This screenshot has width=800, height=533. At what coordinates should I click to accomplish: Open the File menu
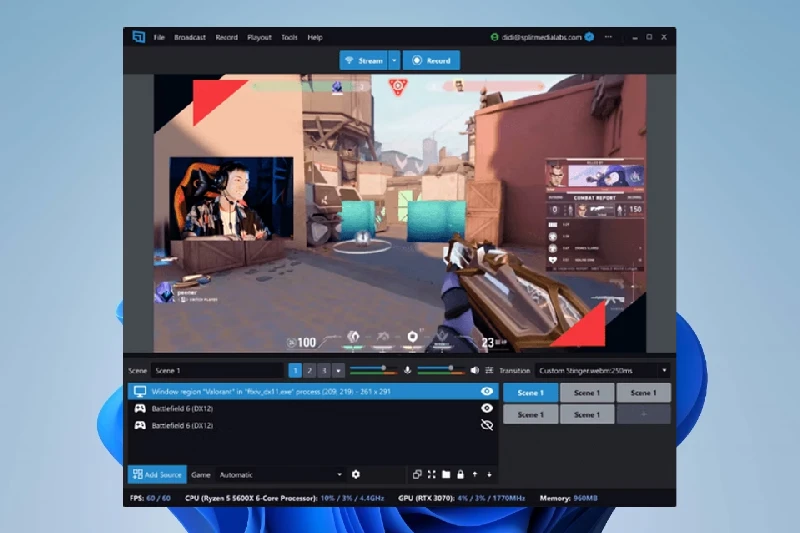tap(159, 37)
